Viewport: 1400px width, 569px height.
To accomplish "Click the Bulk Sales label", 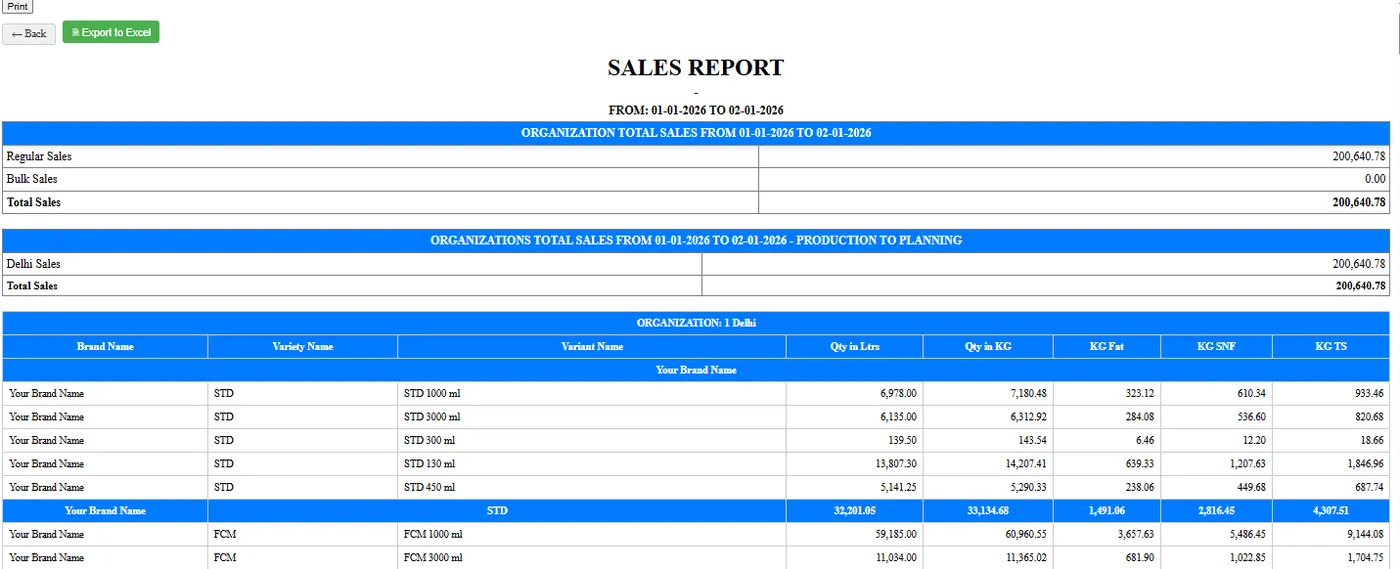I will click(32, 179).
